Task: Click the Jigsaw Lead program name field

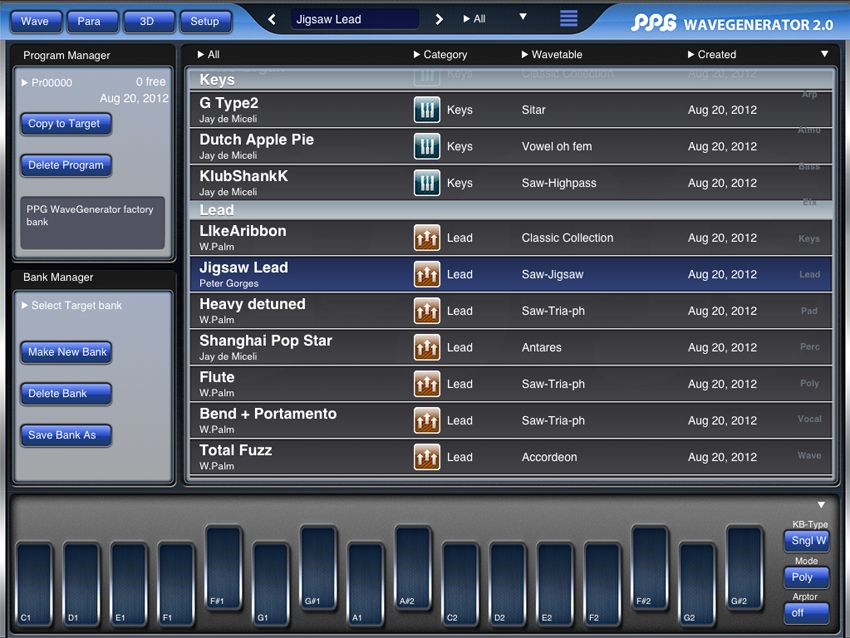Action: 355,20
